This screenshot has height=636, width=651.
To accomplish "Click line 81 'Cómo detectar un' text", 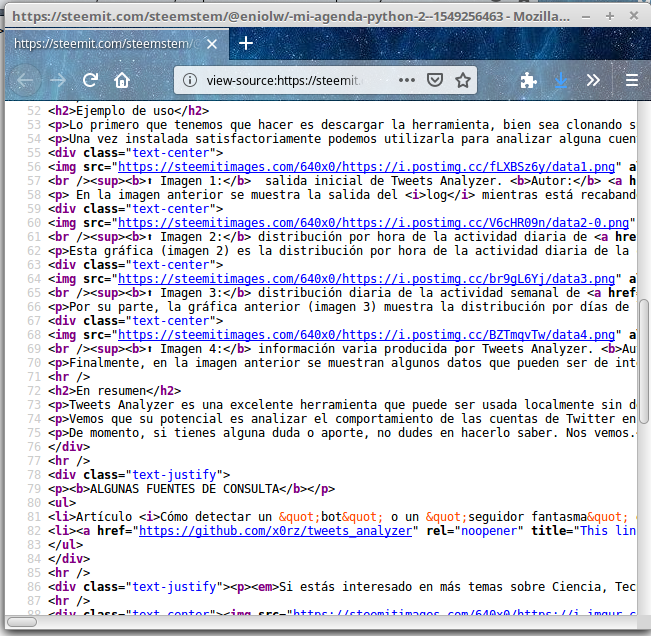I will tap(216, 517).
